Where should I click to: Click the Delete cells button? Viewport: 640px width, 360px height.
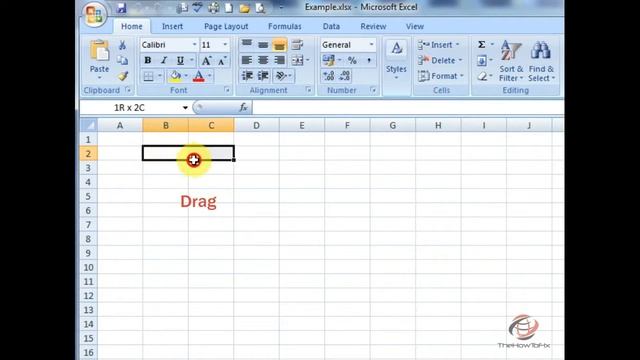pyautogui.click(x=440, y=60)
